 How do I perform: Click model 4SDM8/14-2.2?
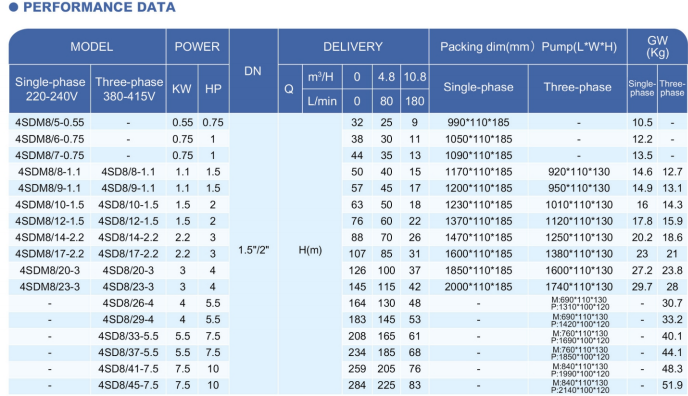point(50,237)
